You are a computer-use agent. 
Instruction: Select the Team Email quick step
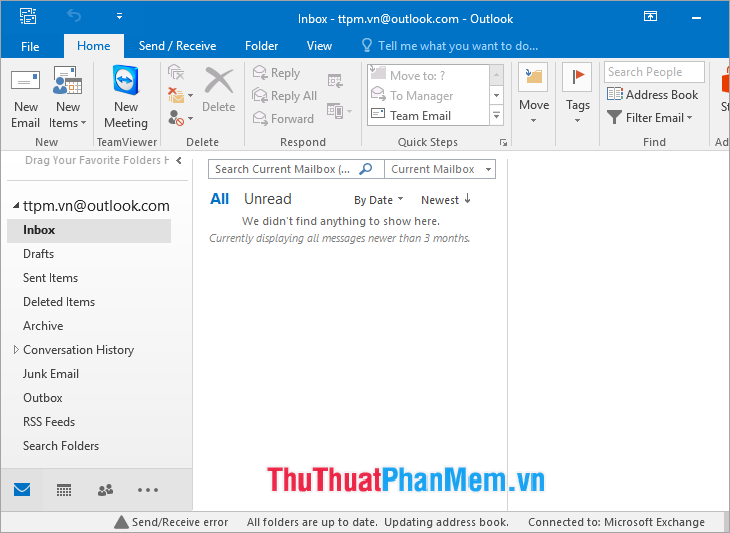pyautogui.click(x=428, y=115)
